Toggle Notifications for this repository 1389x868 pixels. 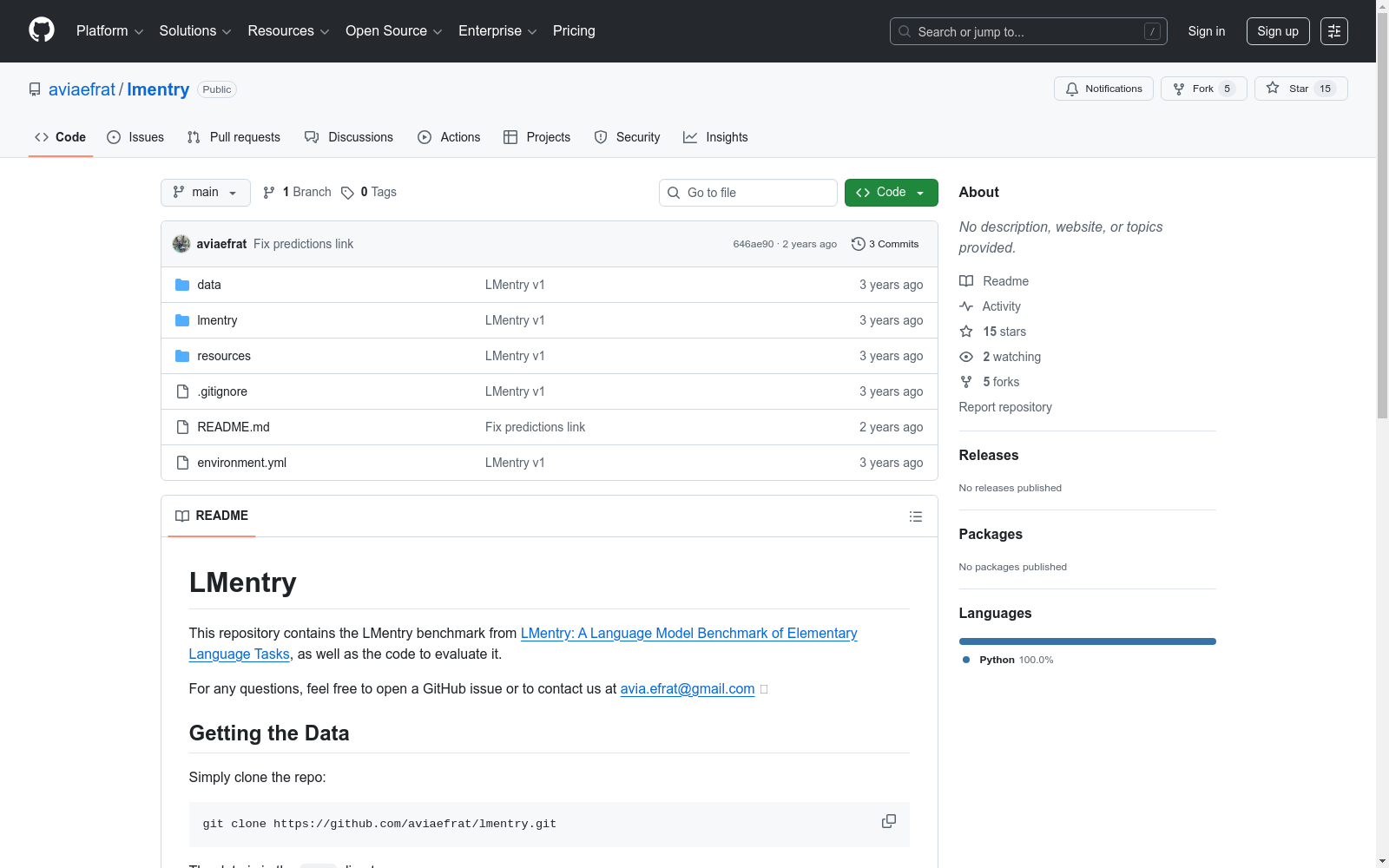pos(1103,89)
